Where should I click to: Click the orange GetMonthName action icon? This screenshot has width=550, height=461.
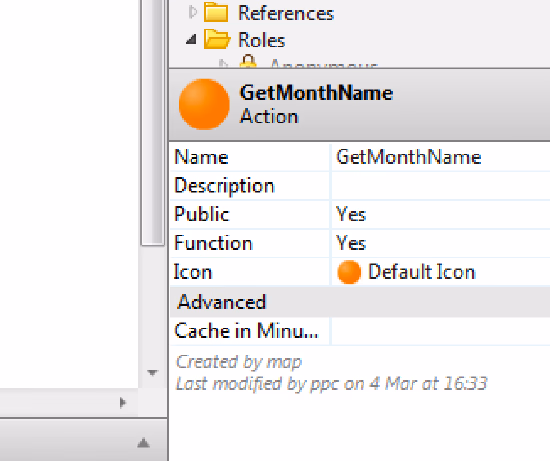204,104
